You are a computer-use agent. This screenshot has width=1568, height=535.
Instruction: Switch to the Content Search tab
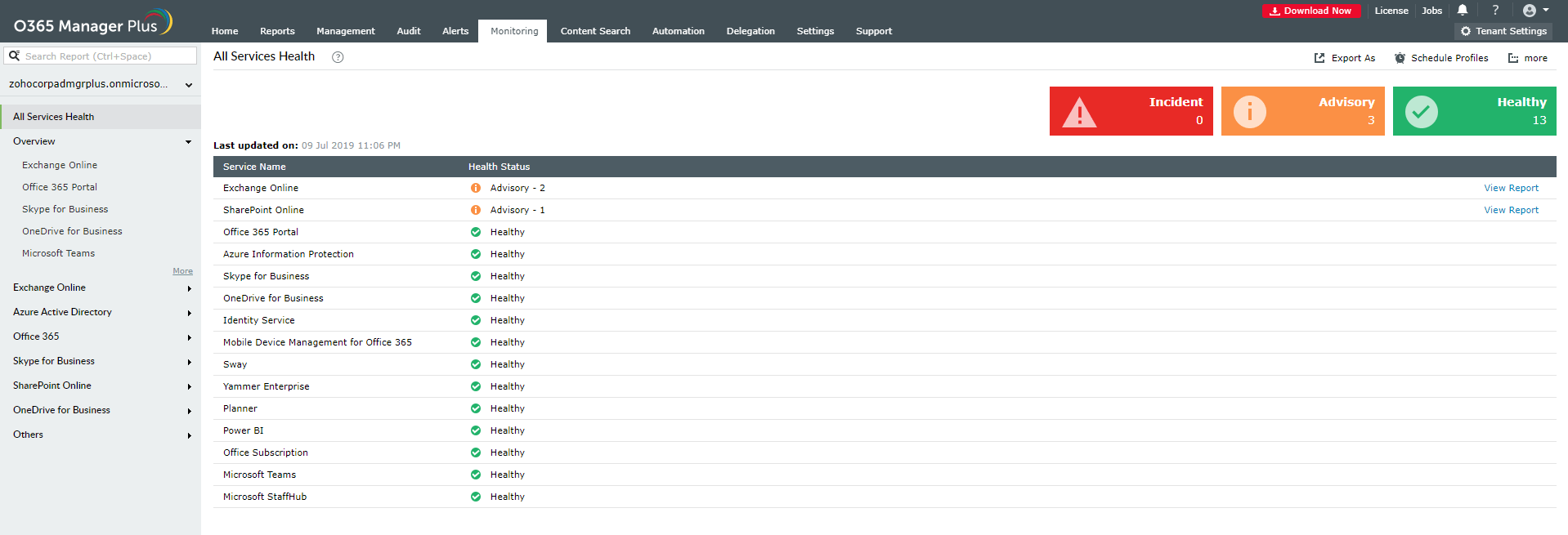pos(595,31)
